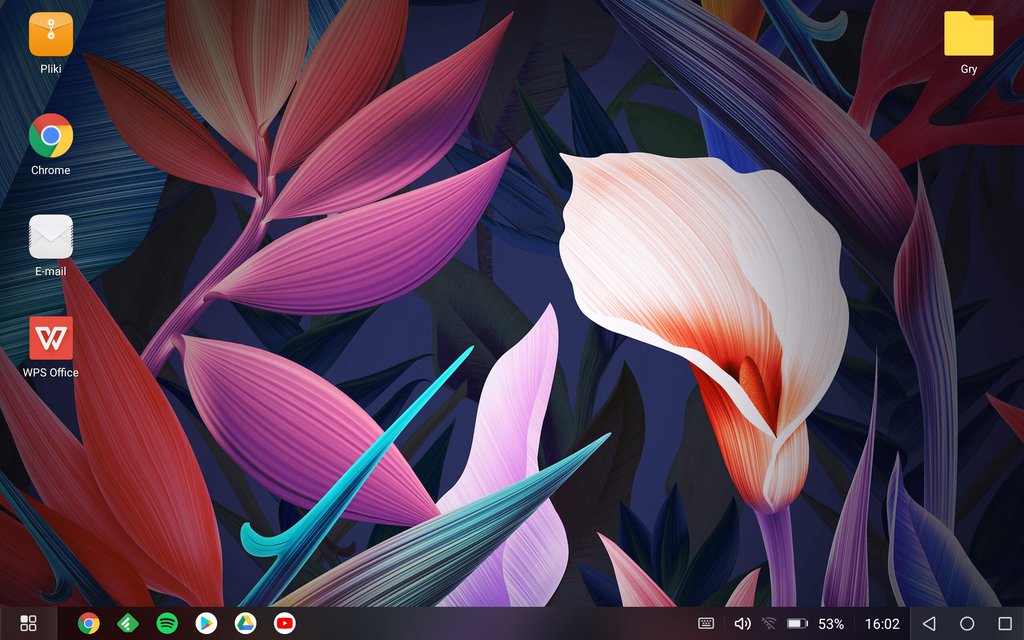This screenshot has height=640, width=1024.
Task: Open the Gry folder
Action: [968, 35]
